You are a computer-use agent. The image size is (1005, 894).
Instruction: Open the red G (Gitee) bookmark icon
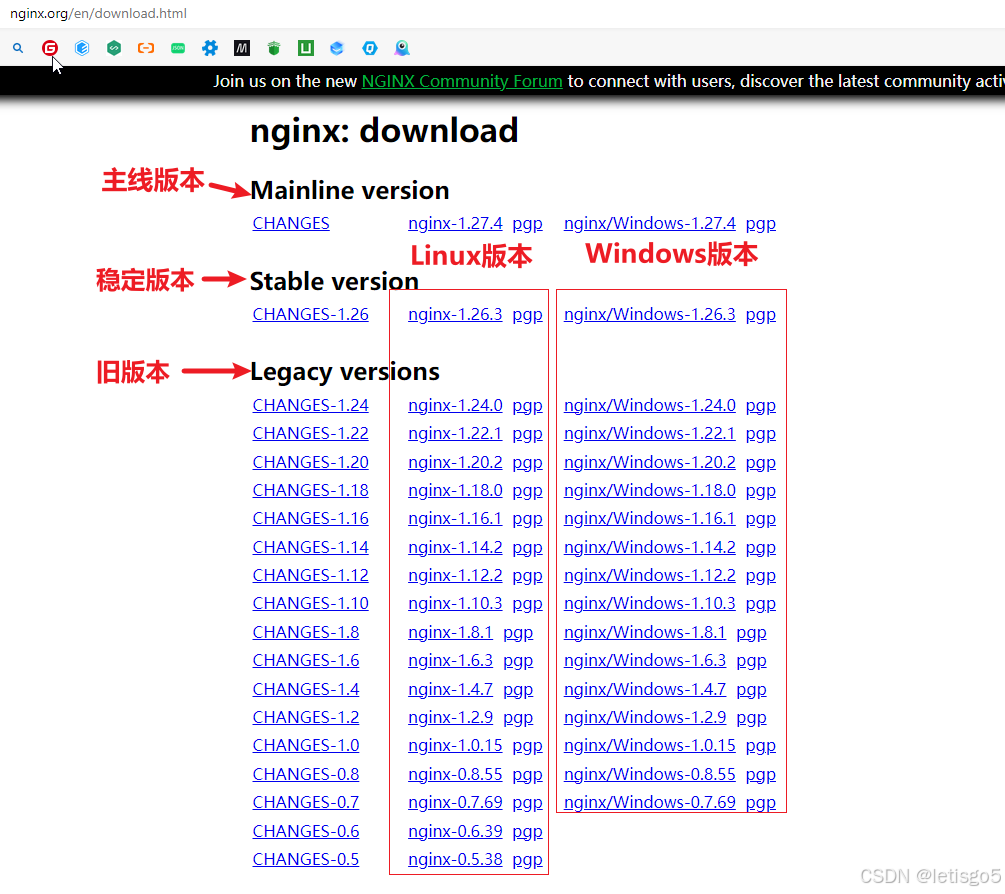coord(50,48)
